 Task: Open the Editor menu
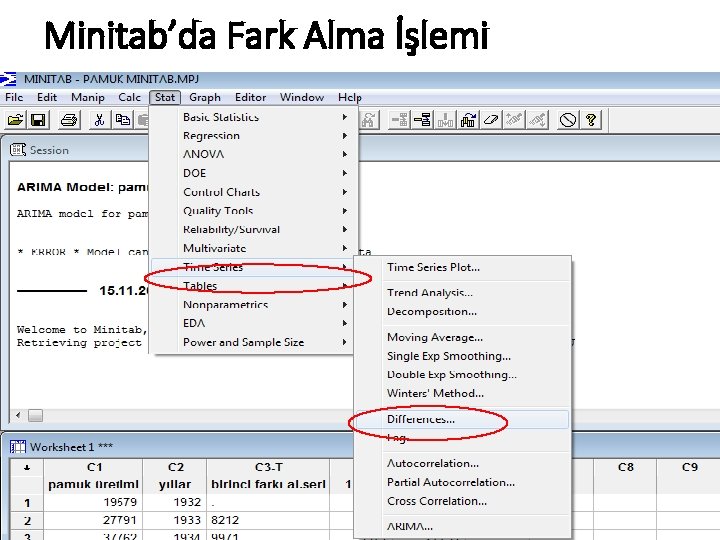[250, 97]
